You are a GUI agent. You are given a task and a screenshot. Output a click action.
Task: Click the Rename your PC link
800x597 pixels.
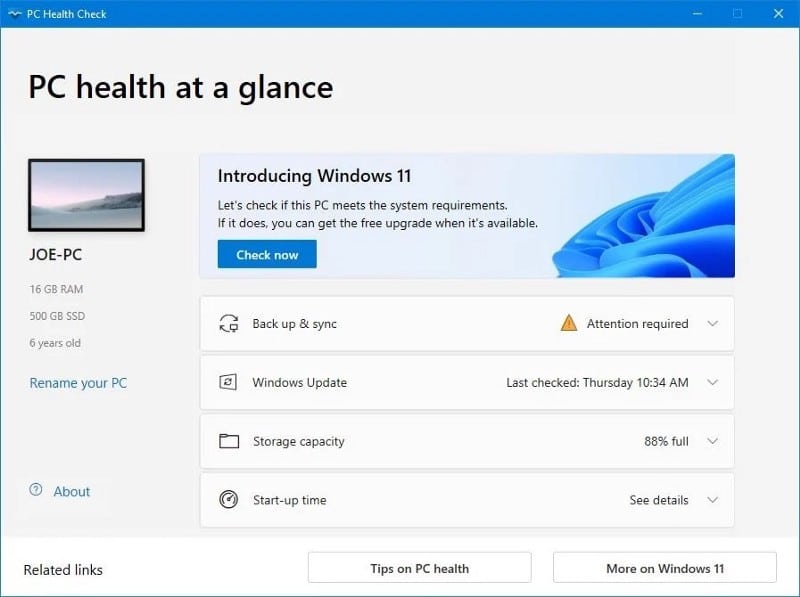(x=78, y=383)
